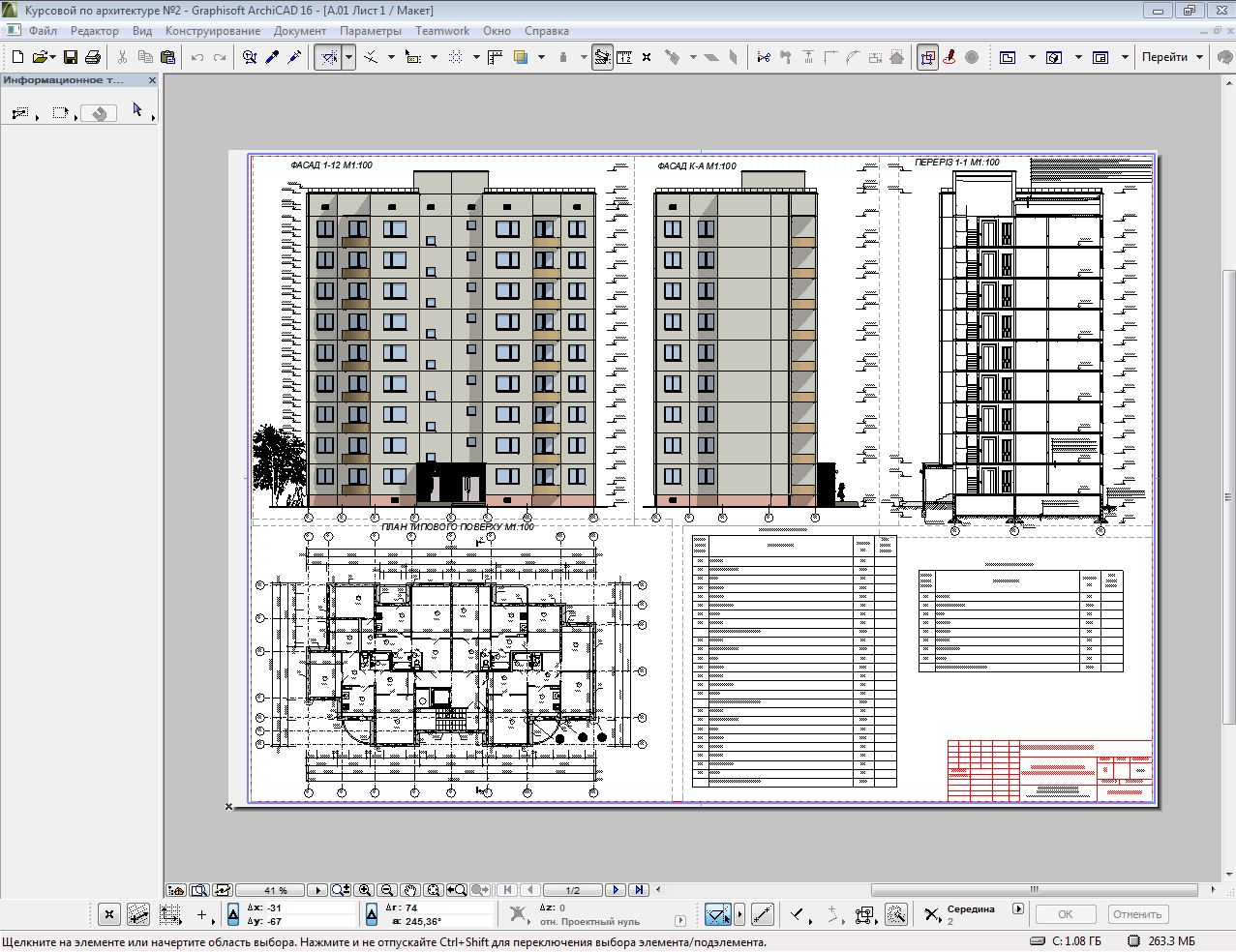Expand the open file dropdown arrow
The height and width of the screenshot is (952, 1236).
click(51, 58)
